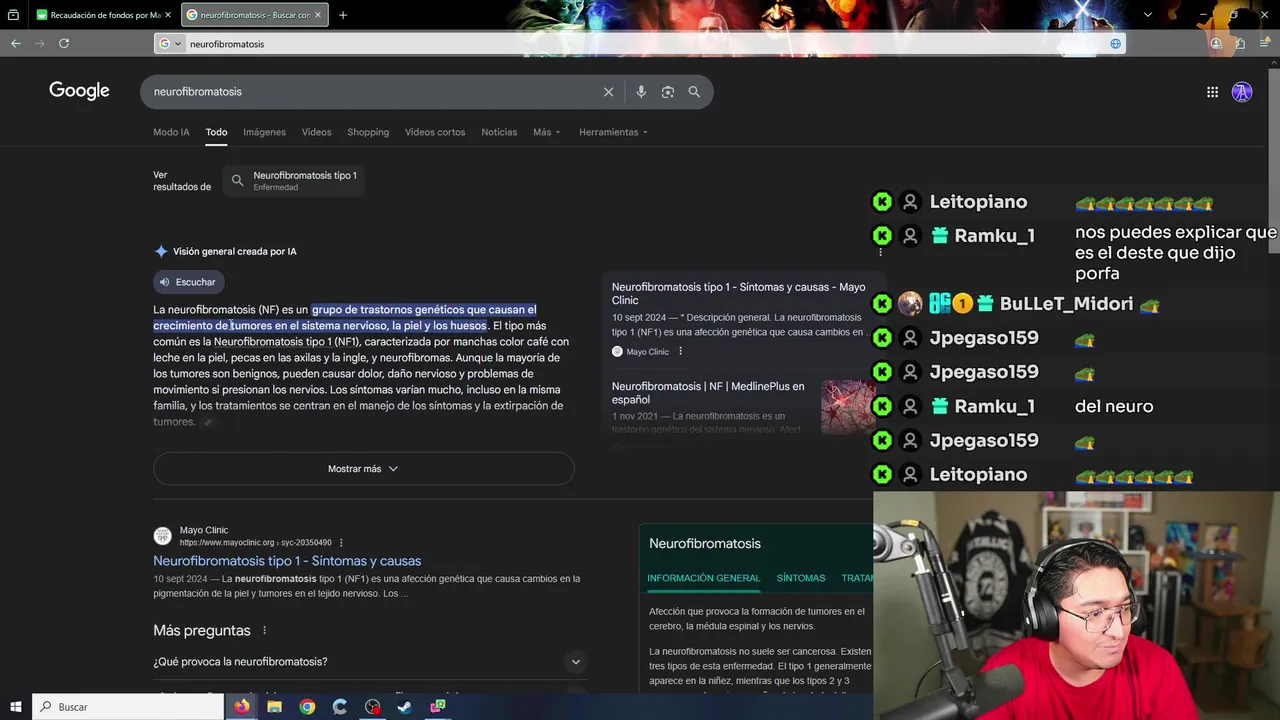This screenshot has height=720, width=1280.
Task: Reload the current page
Action: tap(64, 43)
